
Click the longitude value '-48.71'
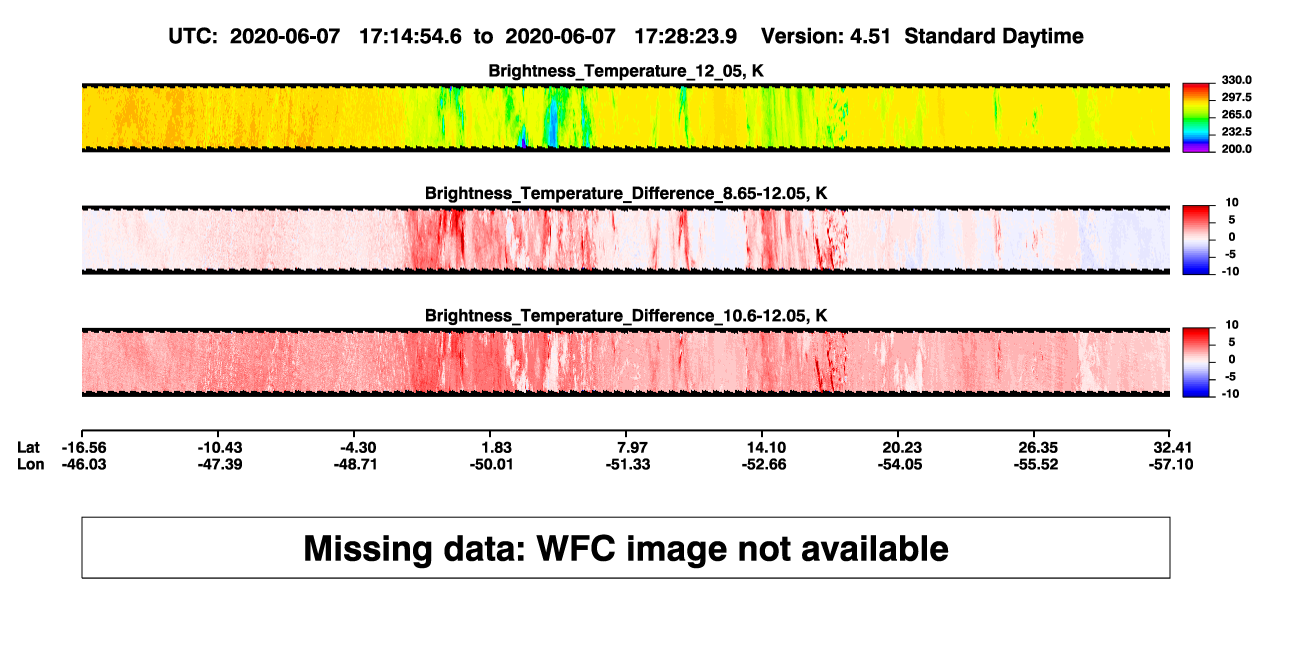click(x=354, y=464)
